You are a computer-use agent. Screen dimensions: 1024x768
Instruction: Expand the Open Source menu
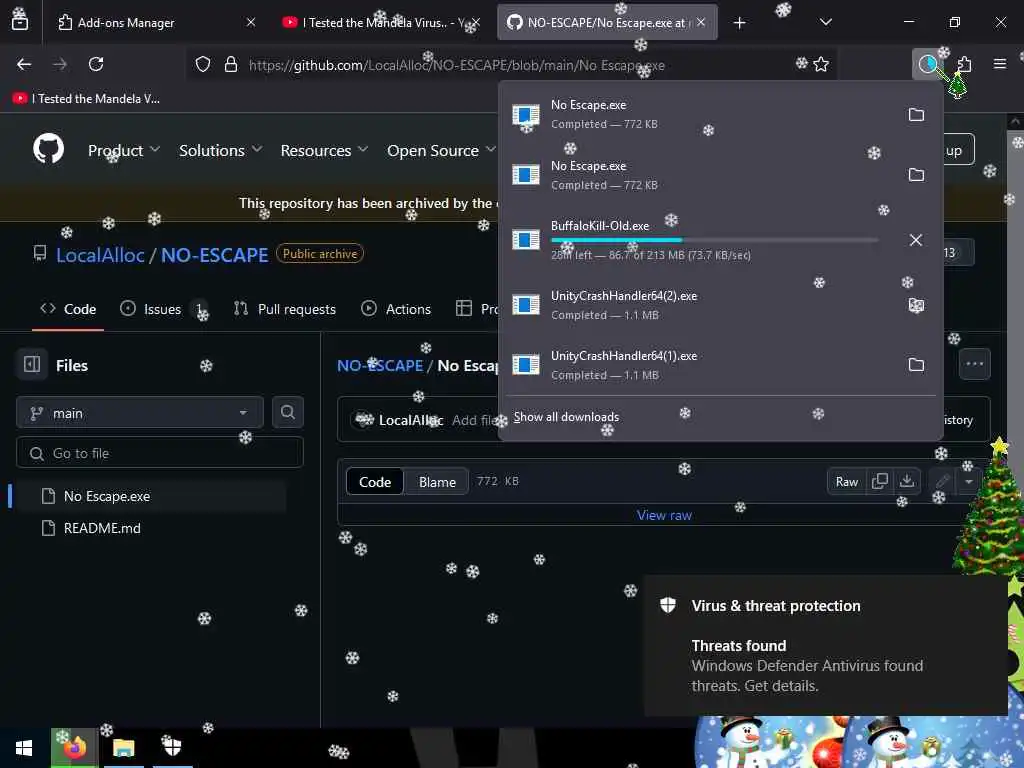pos(441,150)
